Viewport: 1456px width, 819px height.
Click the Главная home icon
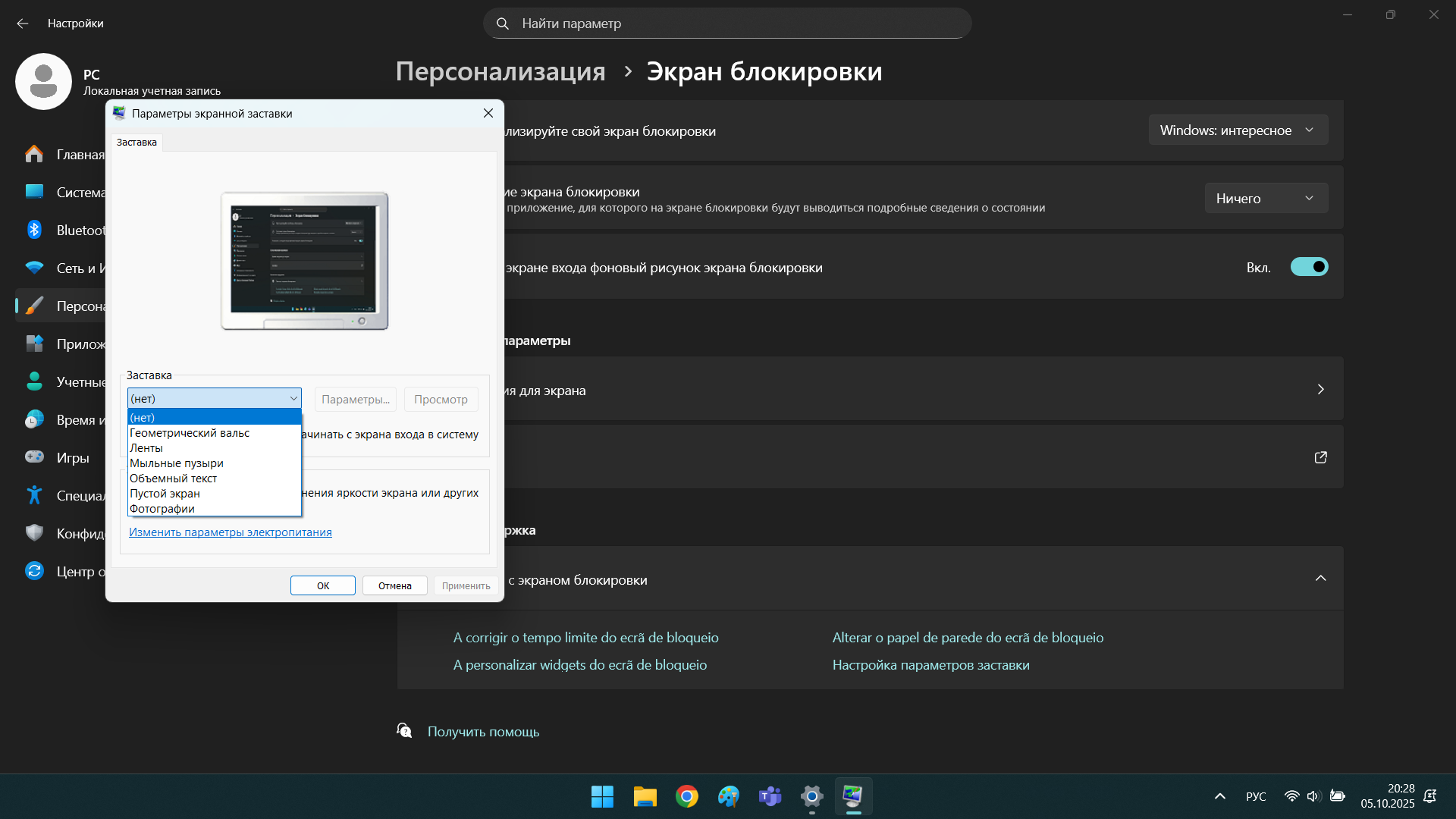pos(34,154)
